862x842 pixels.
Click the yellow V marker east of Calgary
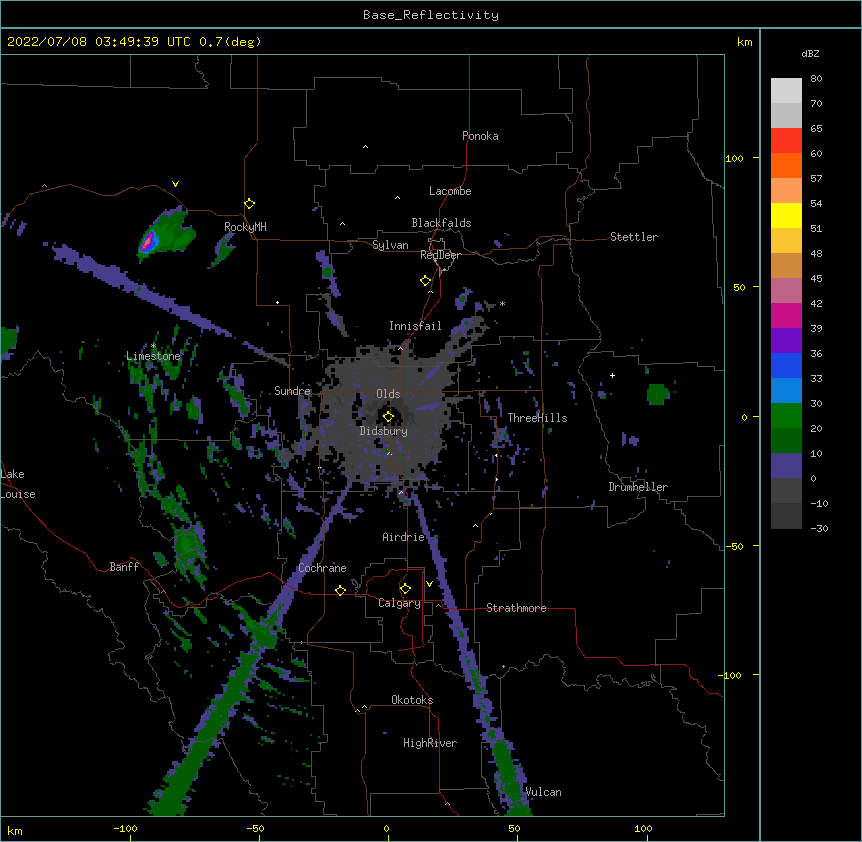(429, 584)
